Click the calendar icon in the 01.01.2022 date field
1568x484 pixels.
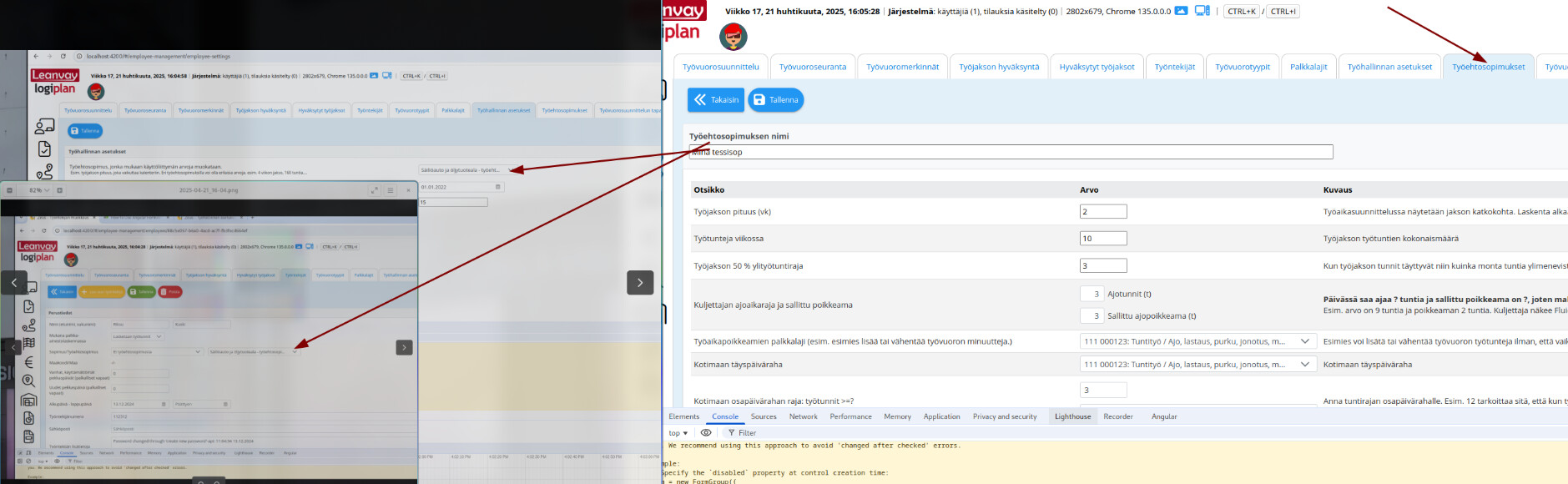click(498, 187)
